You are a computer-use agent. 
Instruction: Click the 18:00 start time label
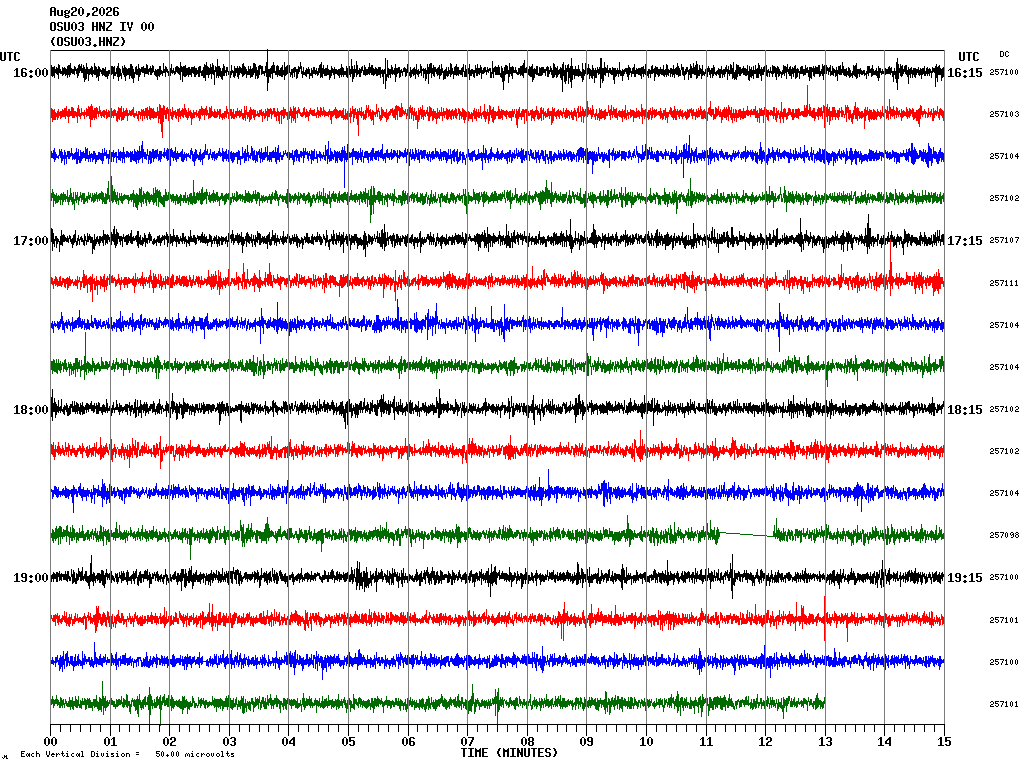pos(31,409)
